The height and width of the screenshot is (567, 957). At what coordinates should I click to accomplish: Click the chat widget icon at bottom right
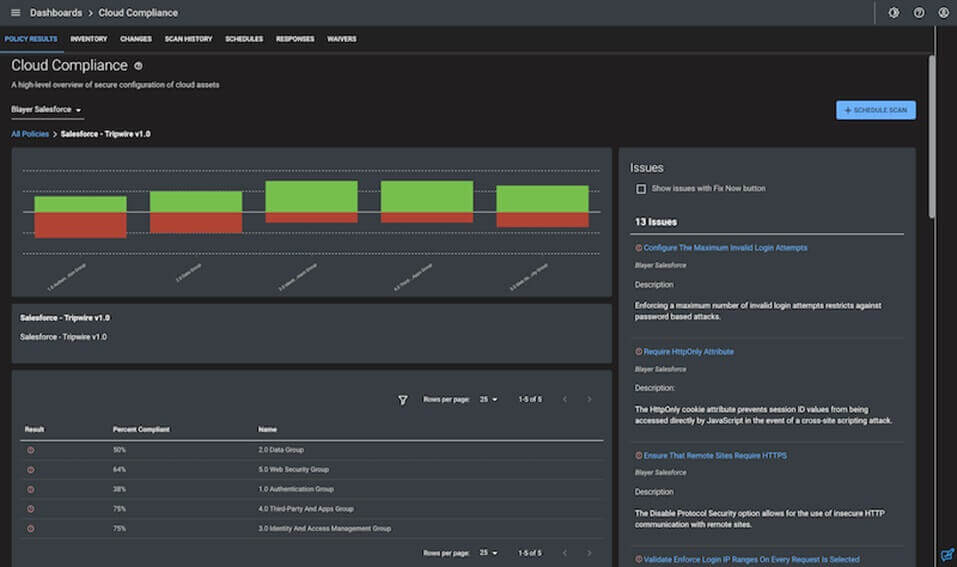[x=946, y=554]
